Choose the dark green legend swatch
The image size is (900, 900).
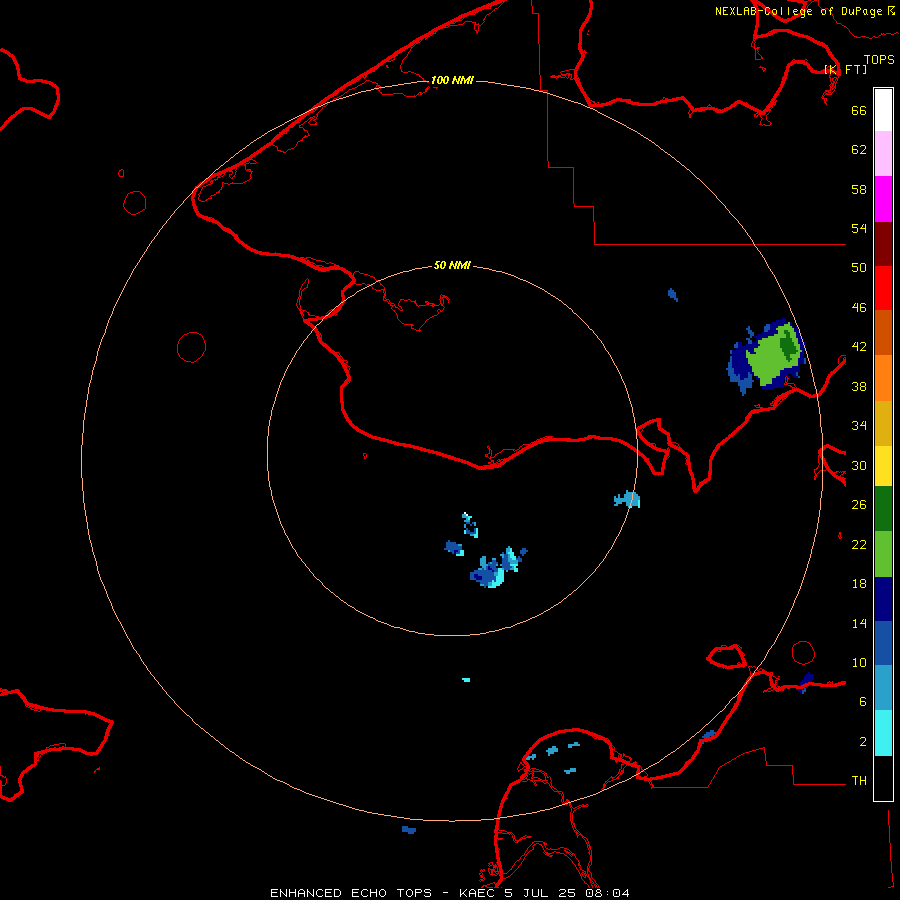(883, 509)
